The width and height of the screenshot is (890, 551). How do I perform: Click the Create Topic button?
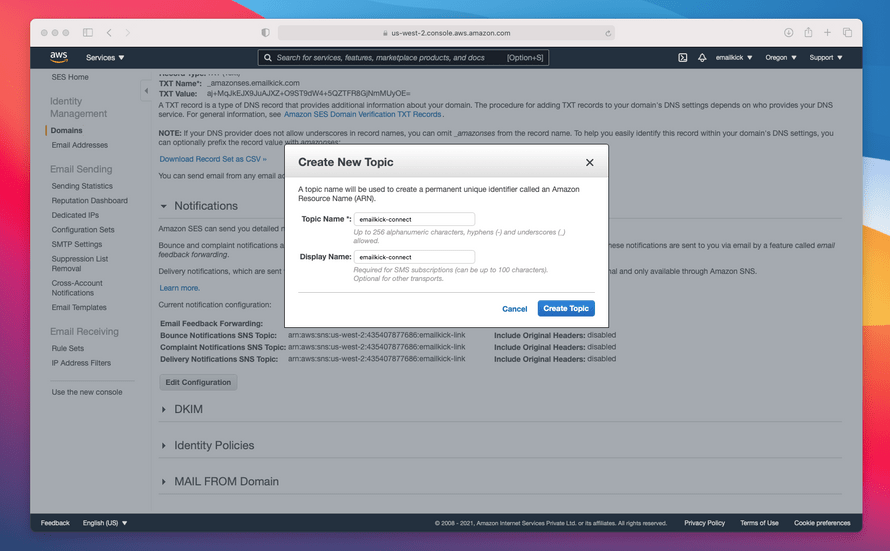[x=566, y=308]
